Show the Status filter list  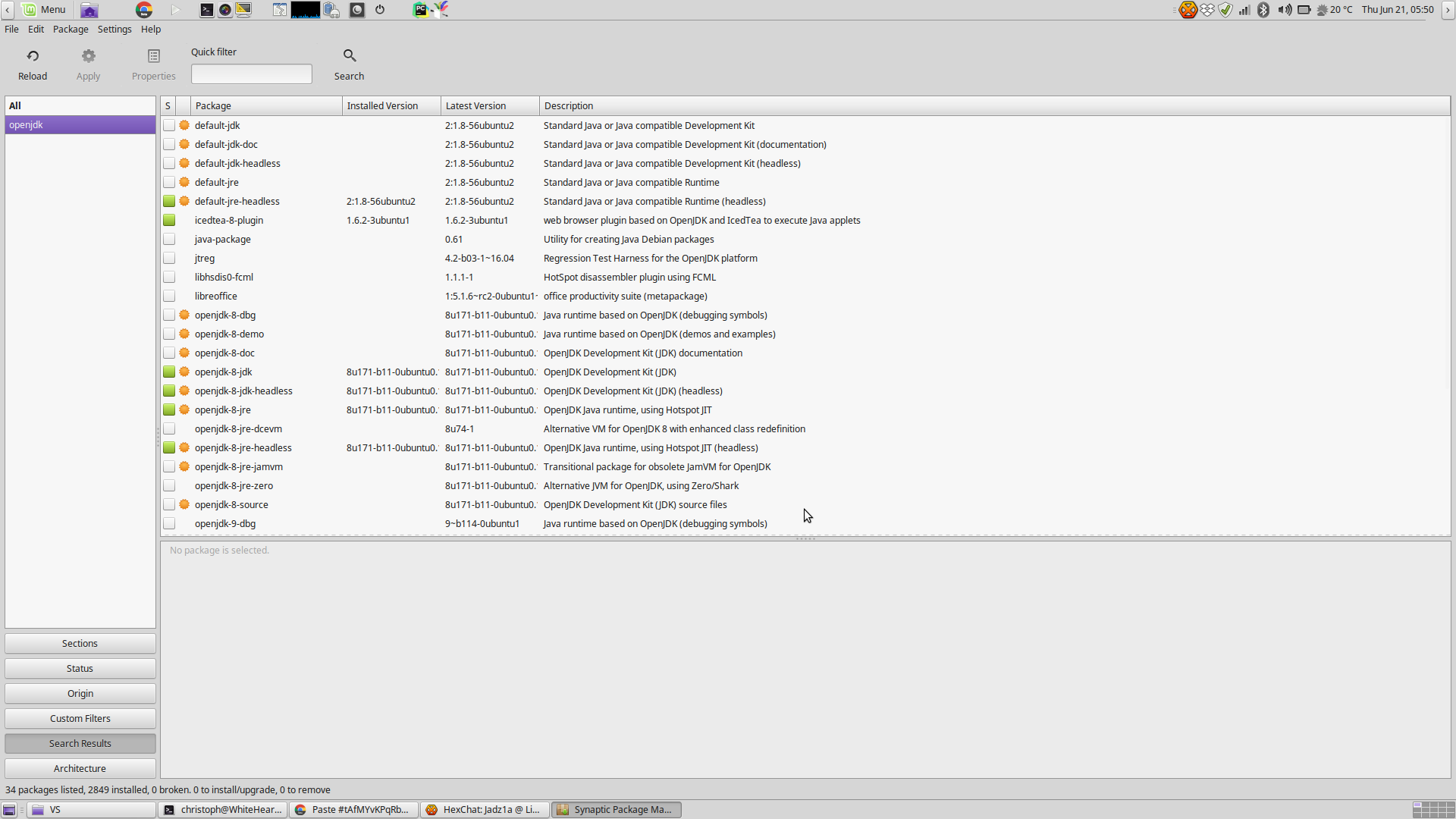click(x=80, y=668)
